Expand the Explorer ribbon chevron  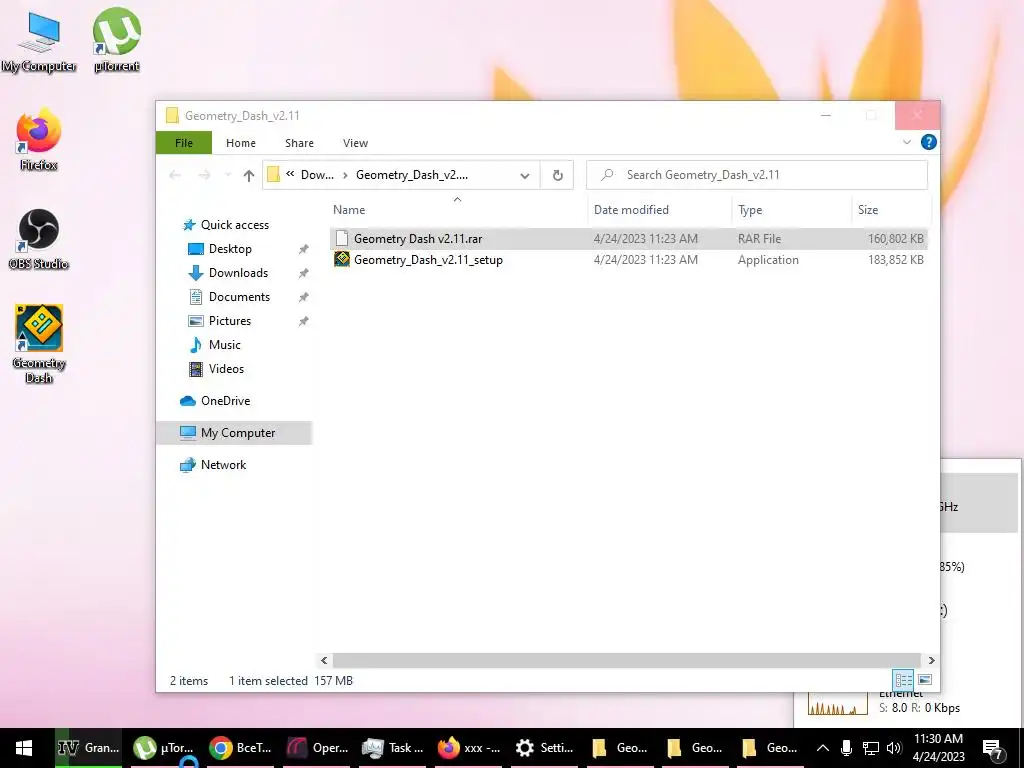pos(906,142)
